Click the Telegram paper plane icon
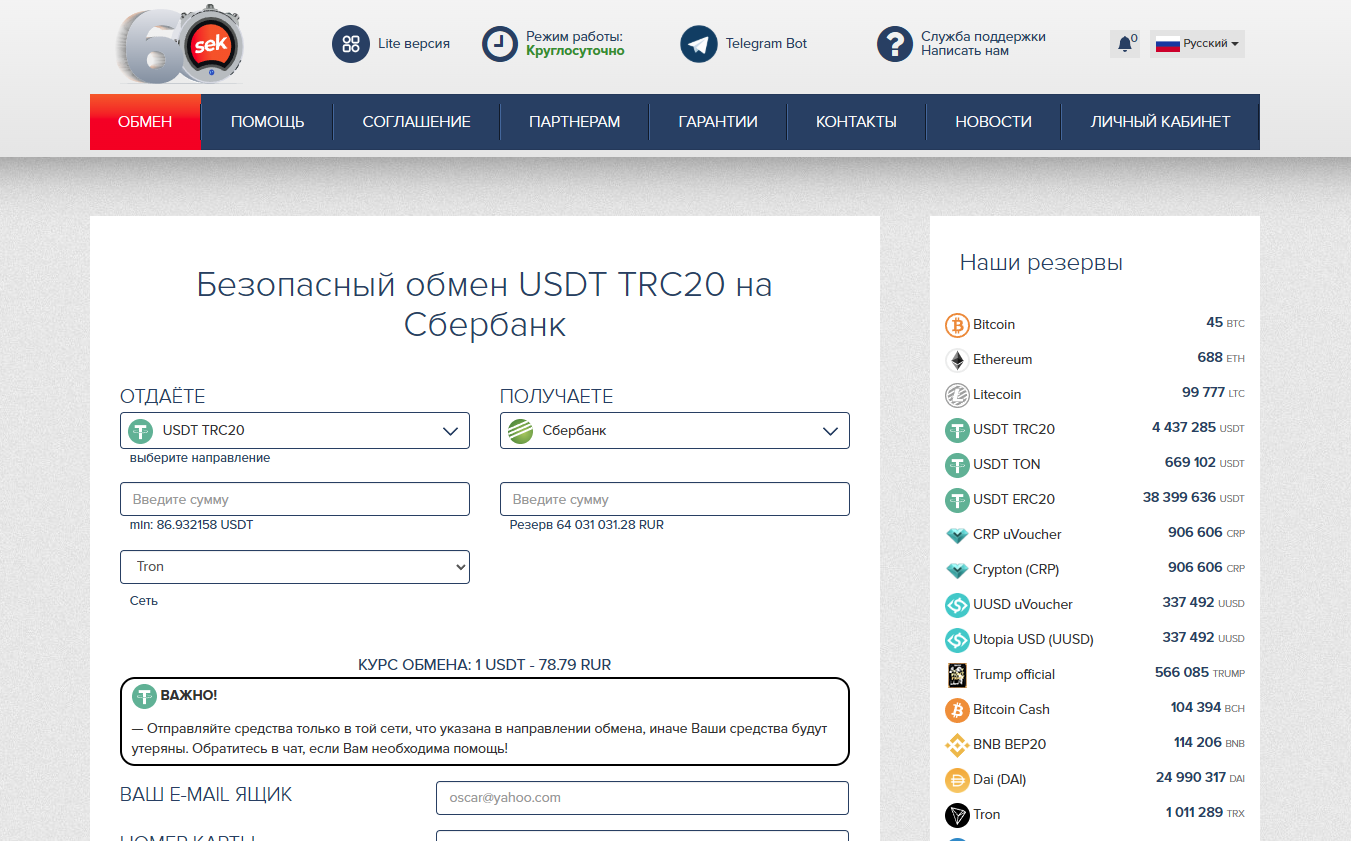 point(699,44)
